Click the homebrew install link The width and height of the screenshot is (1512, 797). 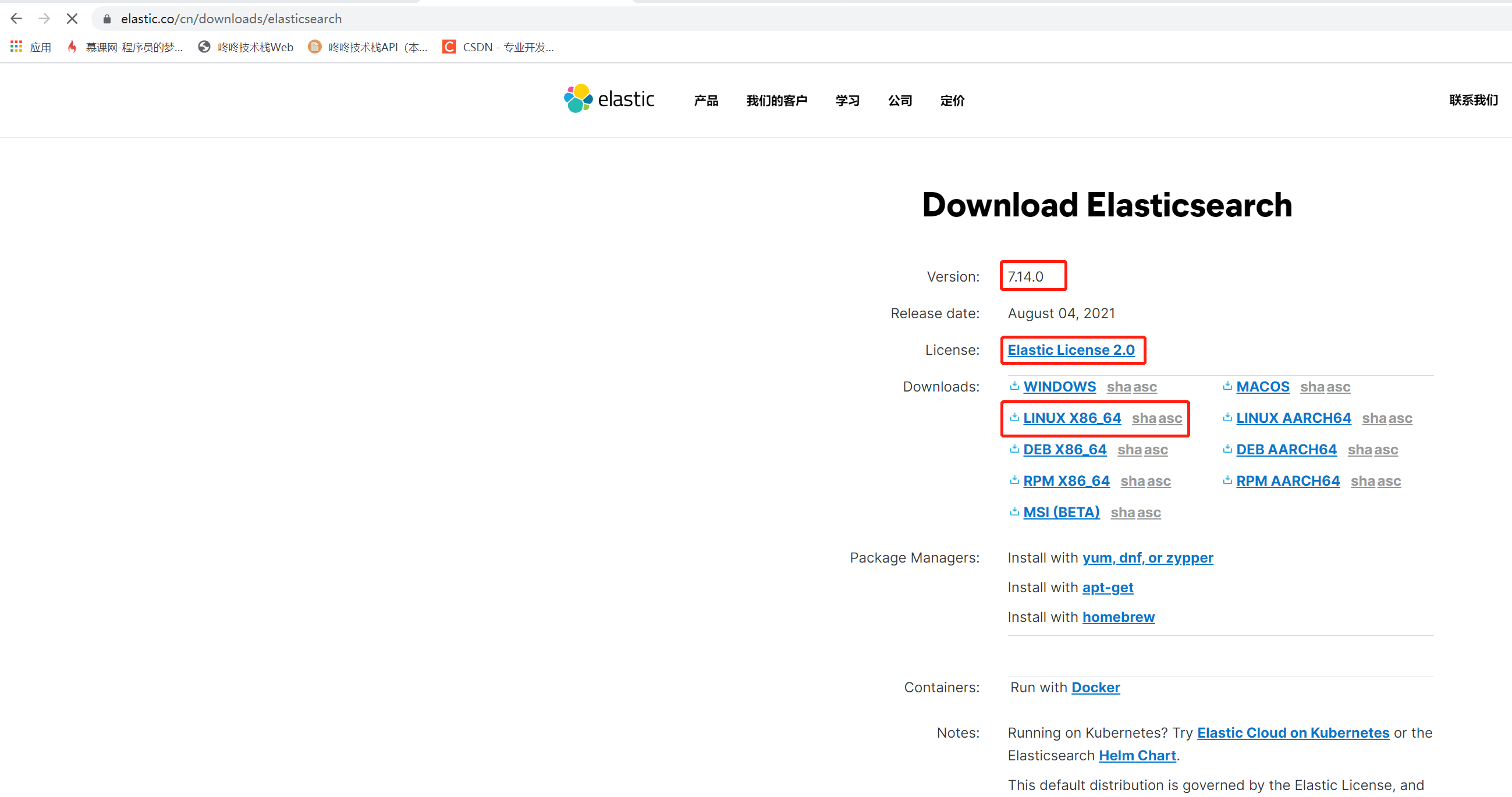click(x=1118, y=617)
